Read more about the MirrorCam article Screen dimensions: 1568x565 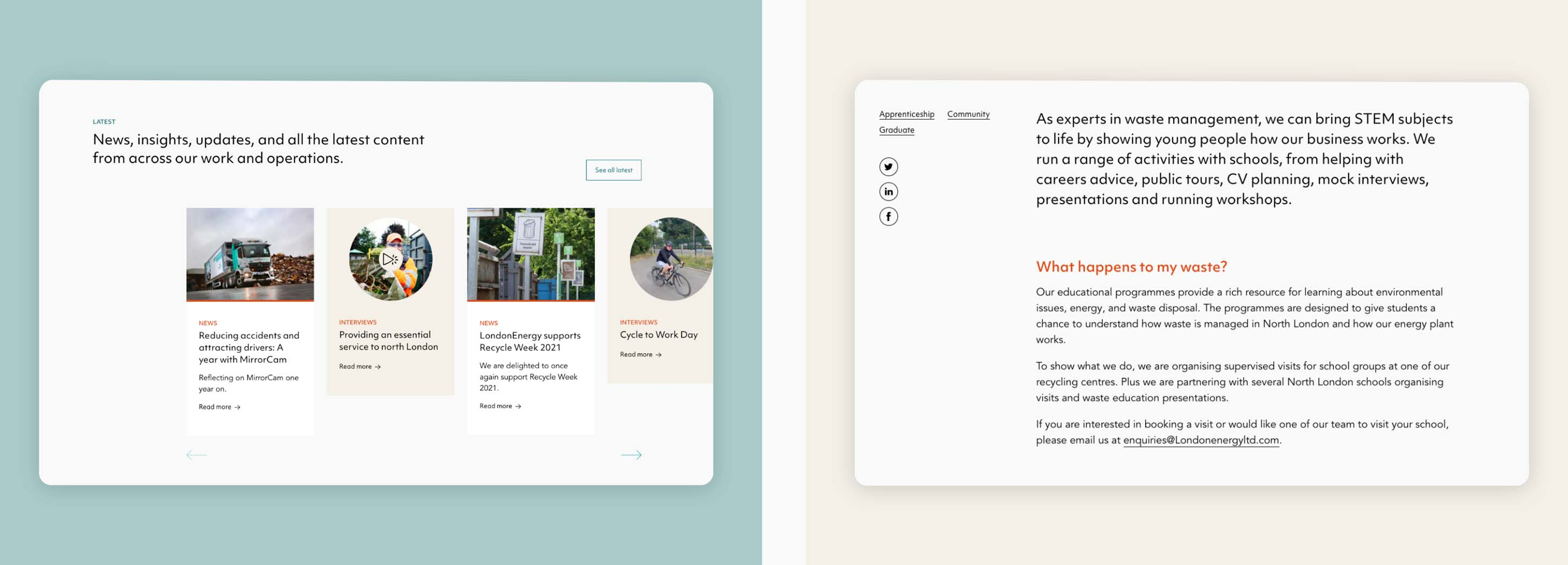click(x=219, y=407)
